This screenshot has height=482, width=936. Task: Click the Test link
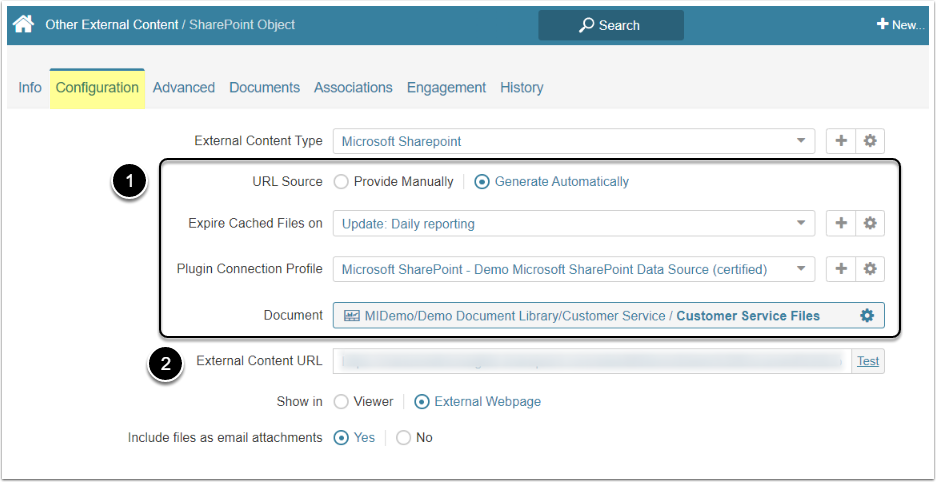[868, 361]
